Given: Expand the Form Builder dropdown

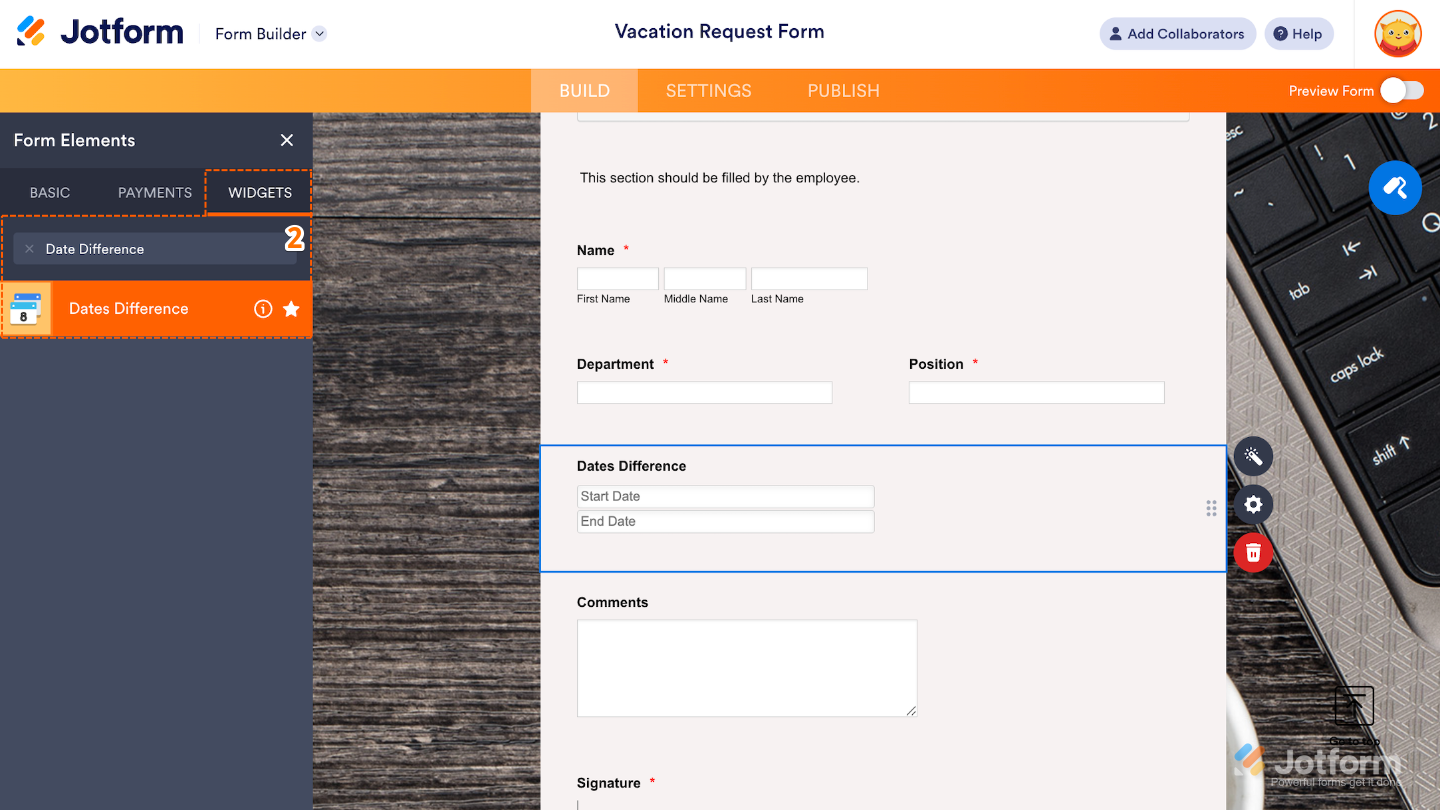Looking at the screenshot, I should point(270,33).
